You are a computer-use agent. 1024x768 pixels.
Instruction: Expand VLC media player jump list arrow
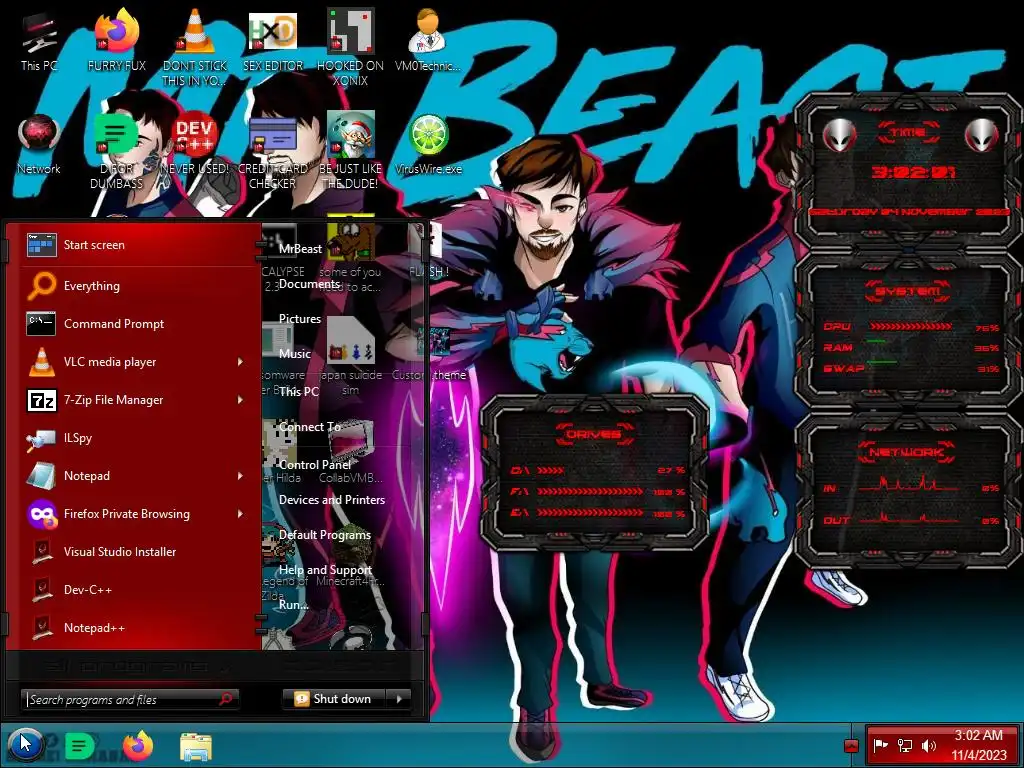pyautogui.click(x=240, y=361)
